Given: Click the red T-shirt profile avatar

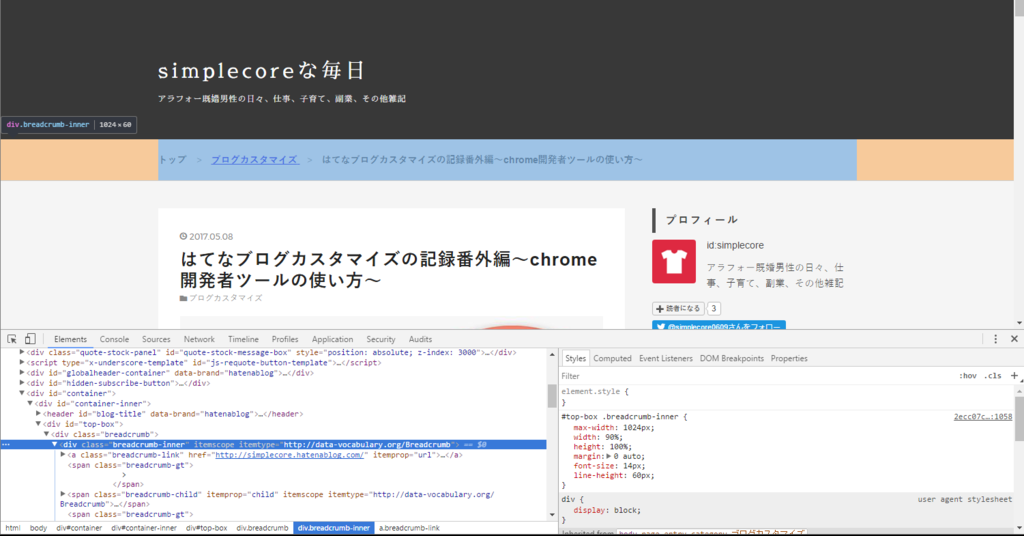Looking at the screenshot, I should pyautogui.click(x=673, y=261).
